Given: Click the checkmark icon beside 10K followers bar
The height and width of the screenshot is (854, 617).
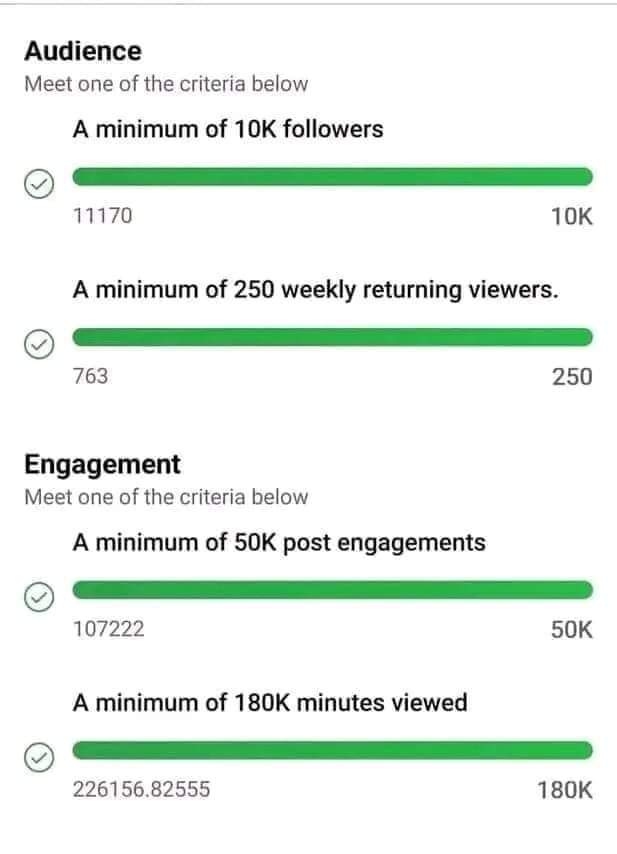Looking at the screenshot, I should (39, 184).
